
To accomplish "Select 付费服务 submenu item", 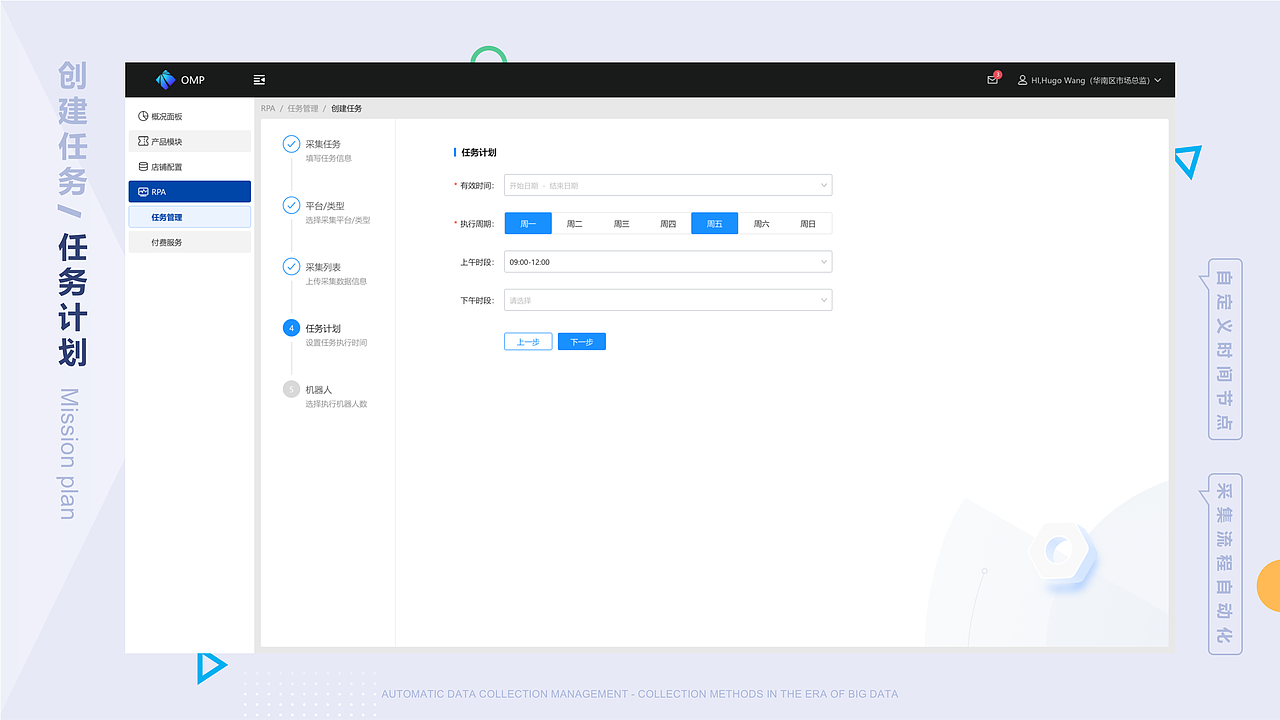I will click(190, 242).
